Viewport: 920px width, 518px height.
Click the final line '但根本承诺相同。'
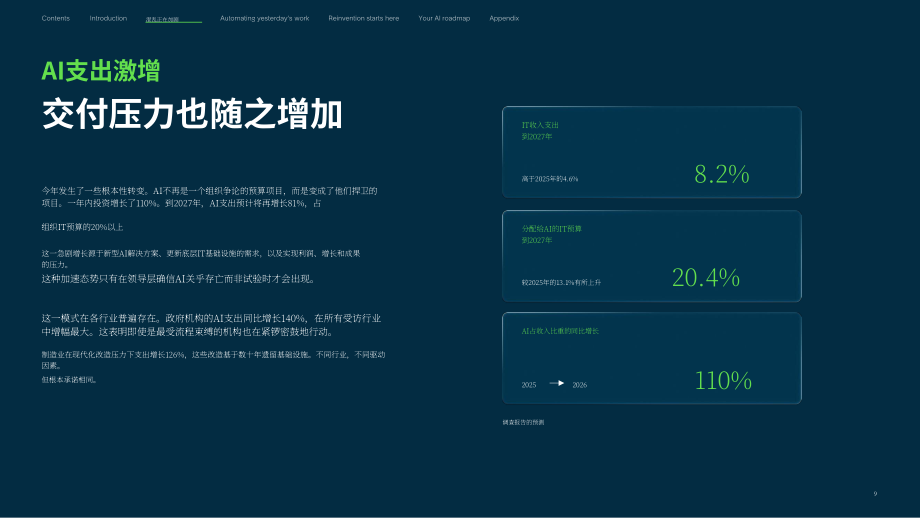70,380
